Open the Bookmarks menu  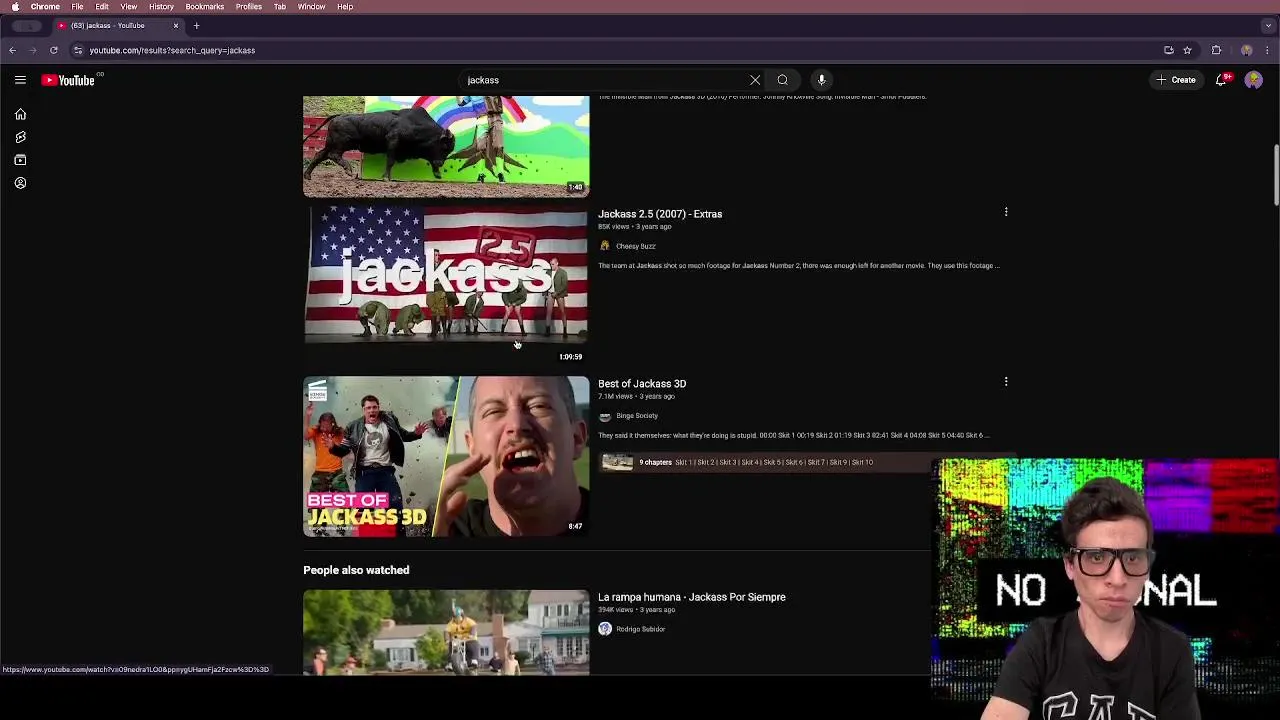click(x=204, y=6)
